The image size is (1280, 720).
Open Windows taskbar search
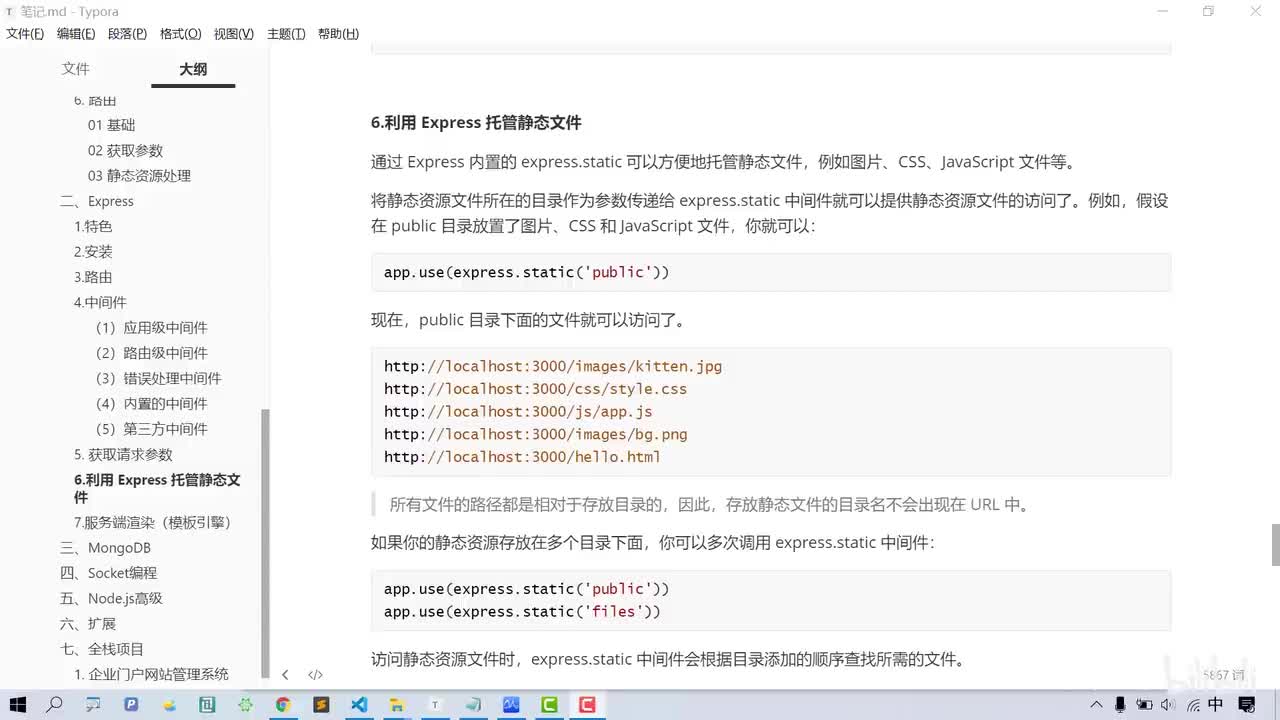55,705
